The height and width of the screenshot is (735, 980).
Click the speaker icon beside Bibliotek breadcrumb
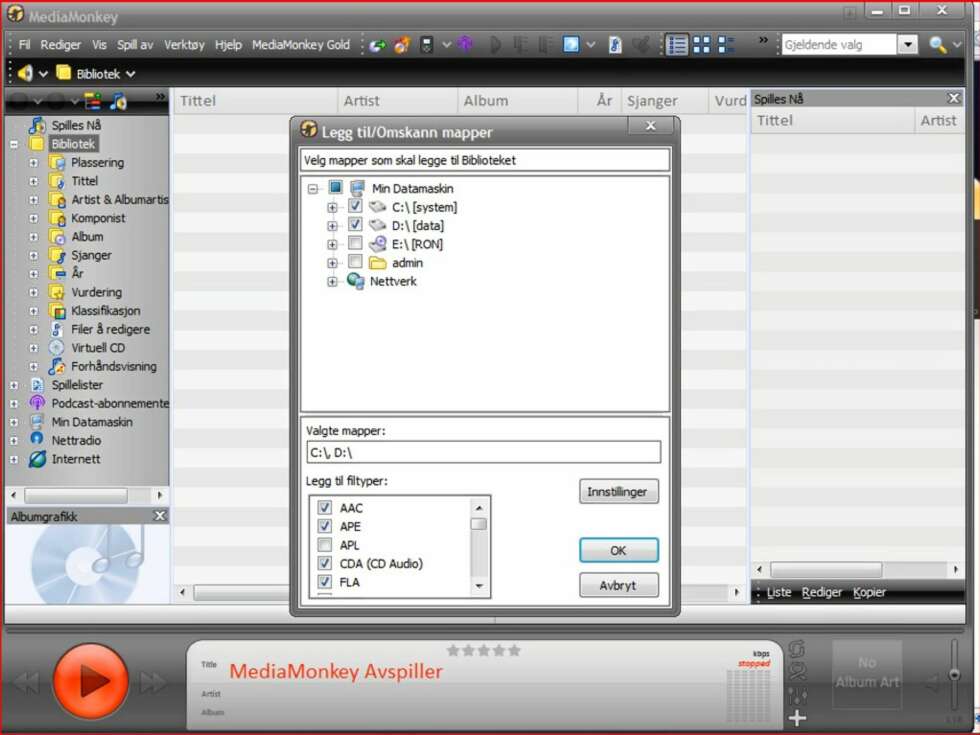[25, 73]
